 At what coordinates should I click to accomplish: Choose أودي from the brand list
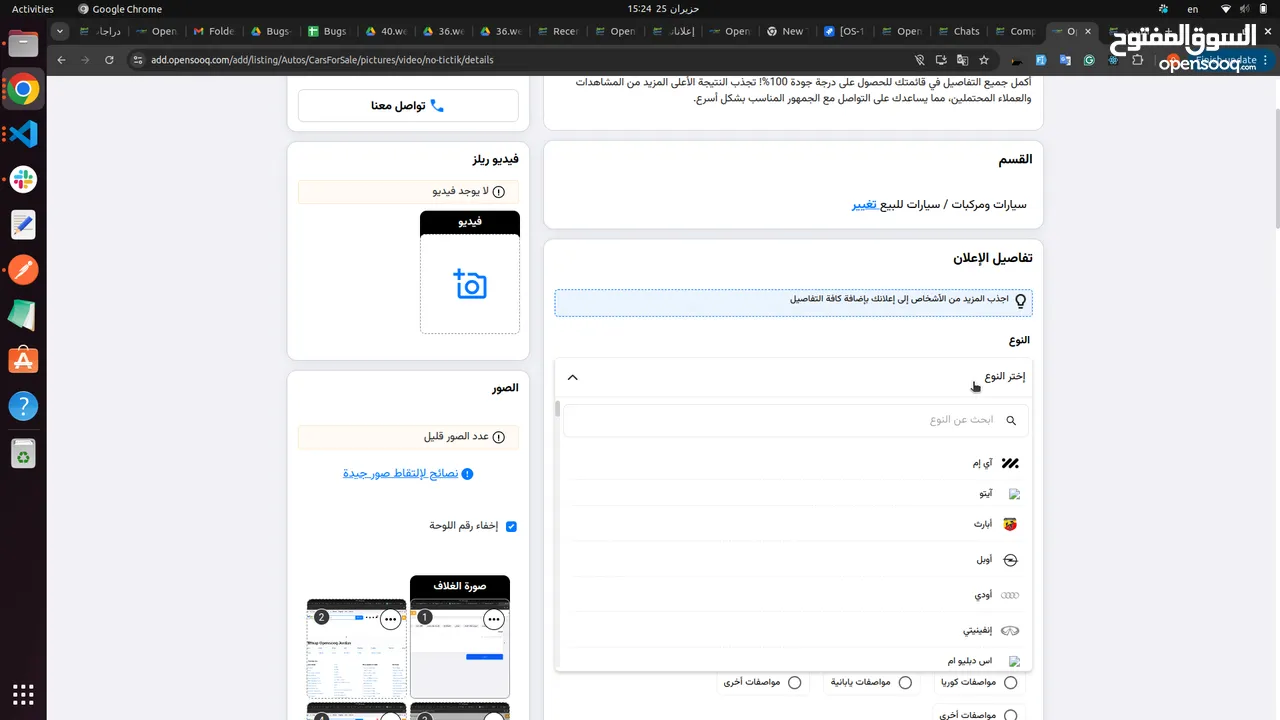[x=796, y=595]
